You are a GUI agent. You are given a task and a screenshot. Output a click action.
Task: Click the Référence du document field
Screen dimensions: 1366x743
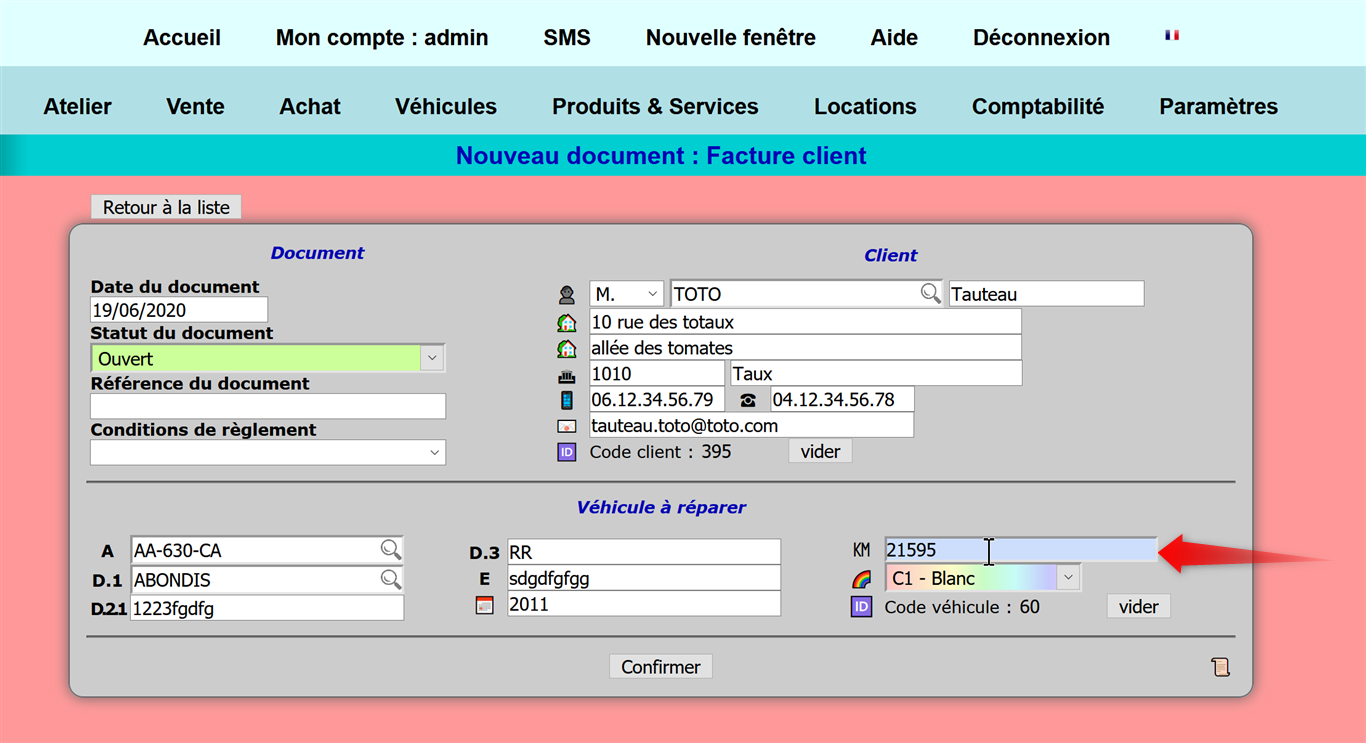pos(268,406)
